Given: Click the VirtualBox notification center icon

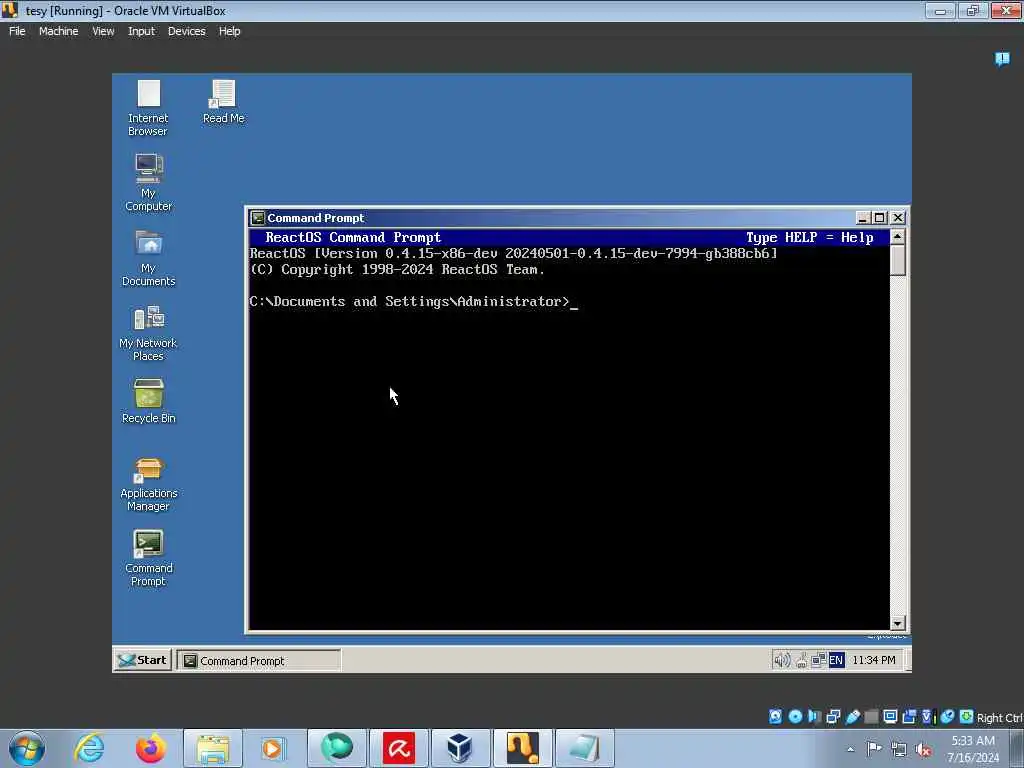Looking at the screenshot, I should [1002, 59].
